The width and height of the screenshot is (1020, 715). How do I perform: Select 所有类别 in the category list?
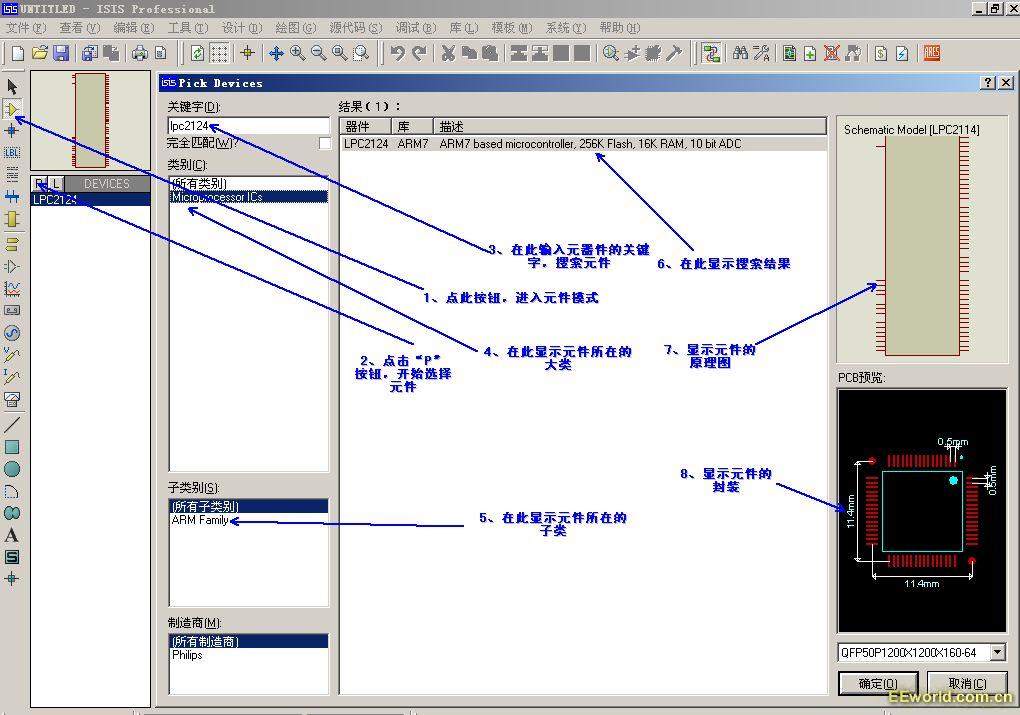[x=248, y=183]
